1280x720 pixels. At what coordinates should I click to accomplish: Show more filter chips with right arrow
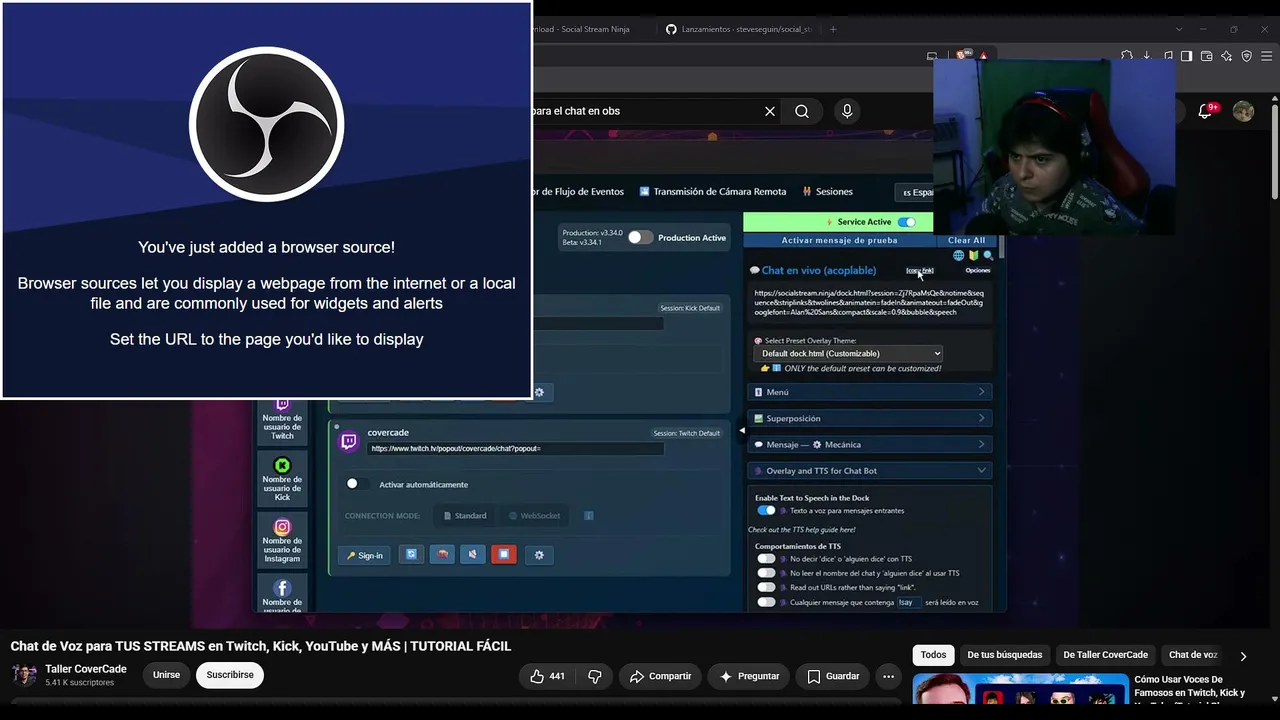[1243, 656]
